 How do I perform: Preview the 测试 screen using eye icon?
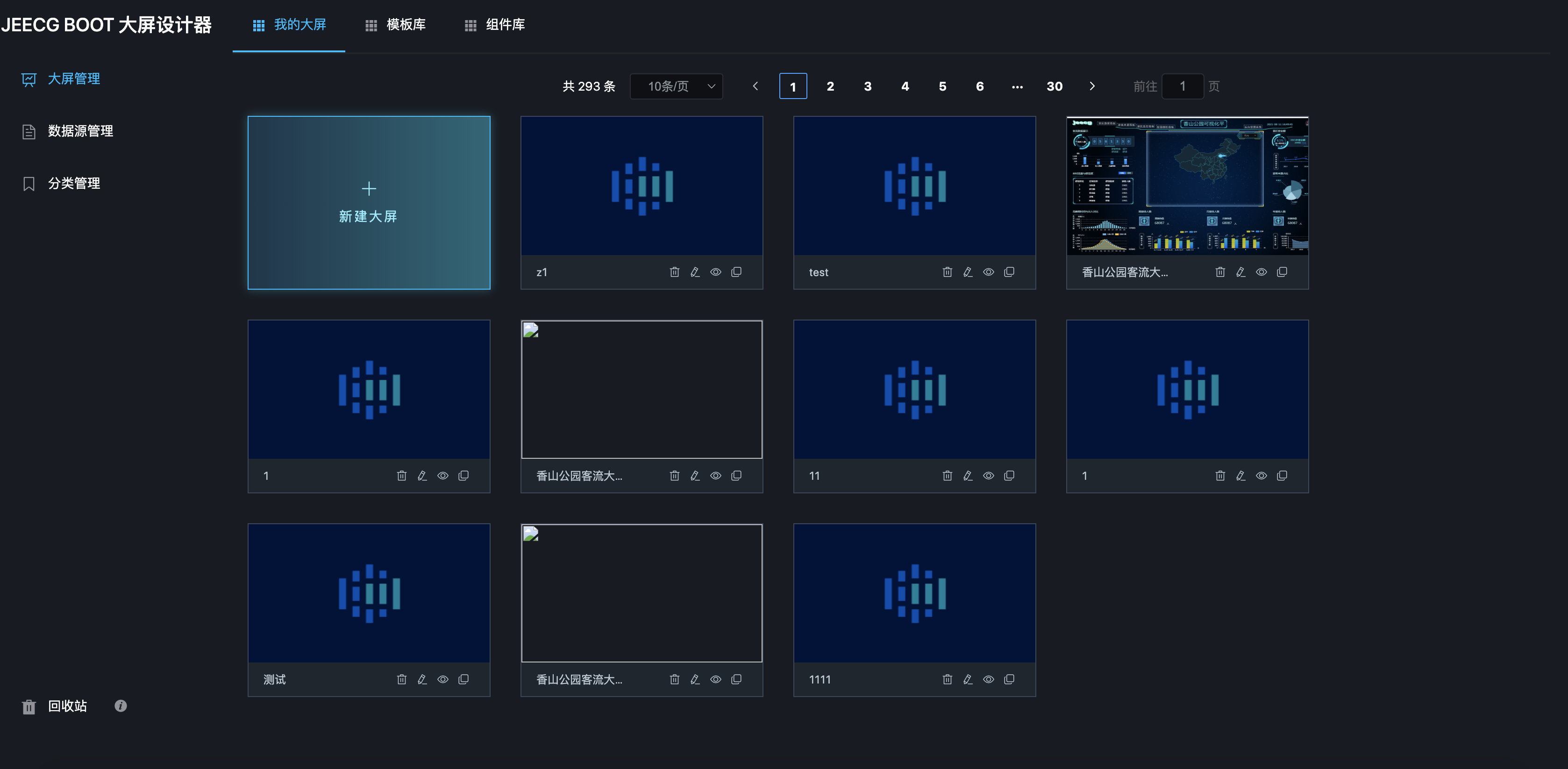[442, 679]
